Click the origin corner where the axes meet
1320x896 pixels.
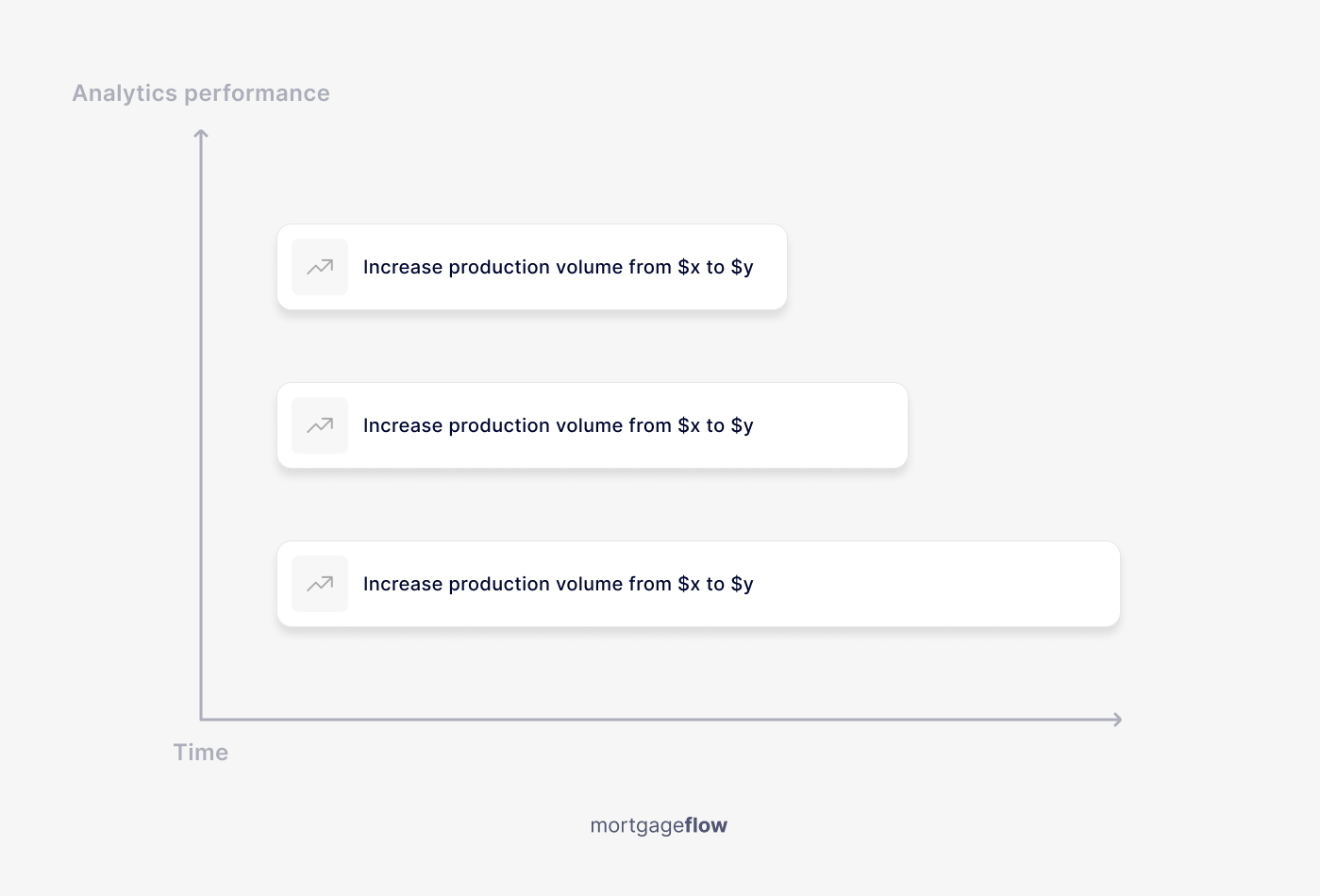tap(202, 719)
